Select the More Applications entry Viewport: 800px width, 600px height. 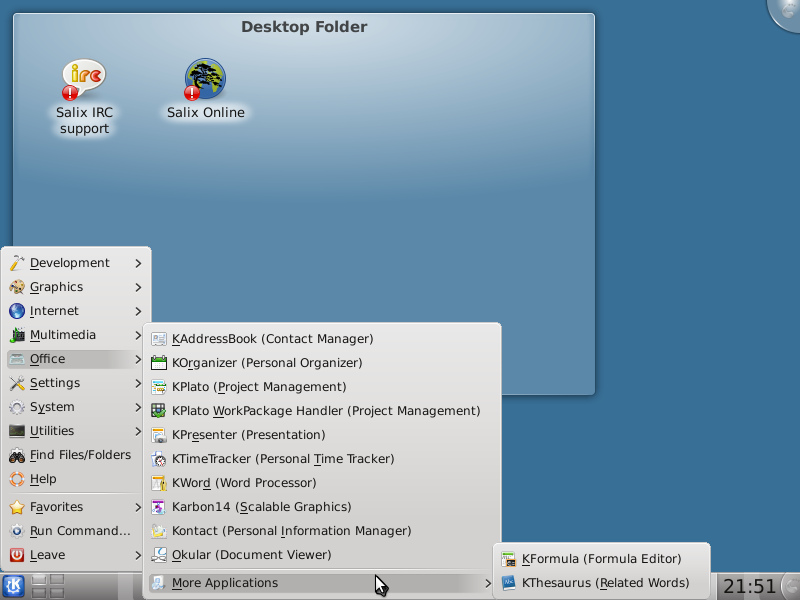322,583
